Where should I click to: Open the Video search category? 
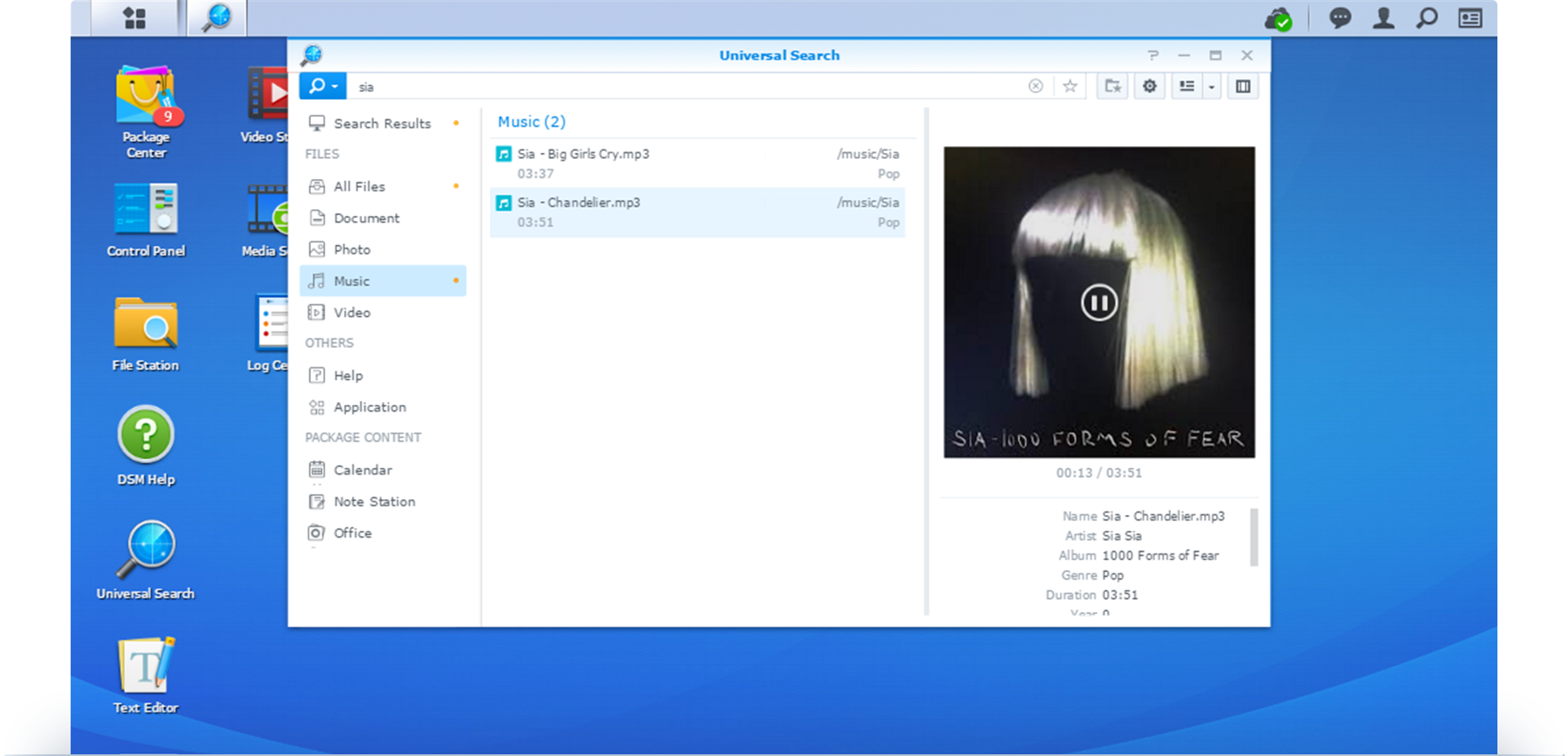coord(352,312)
